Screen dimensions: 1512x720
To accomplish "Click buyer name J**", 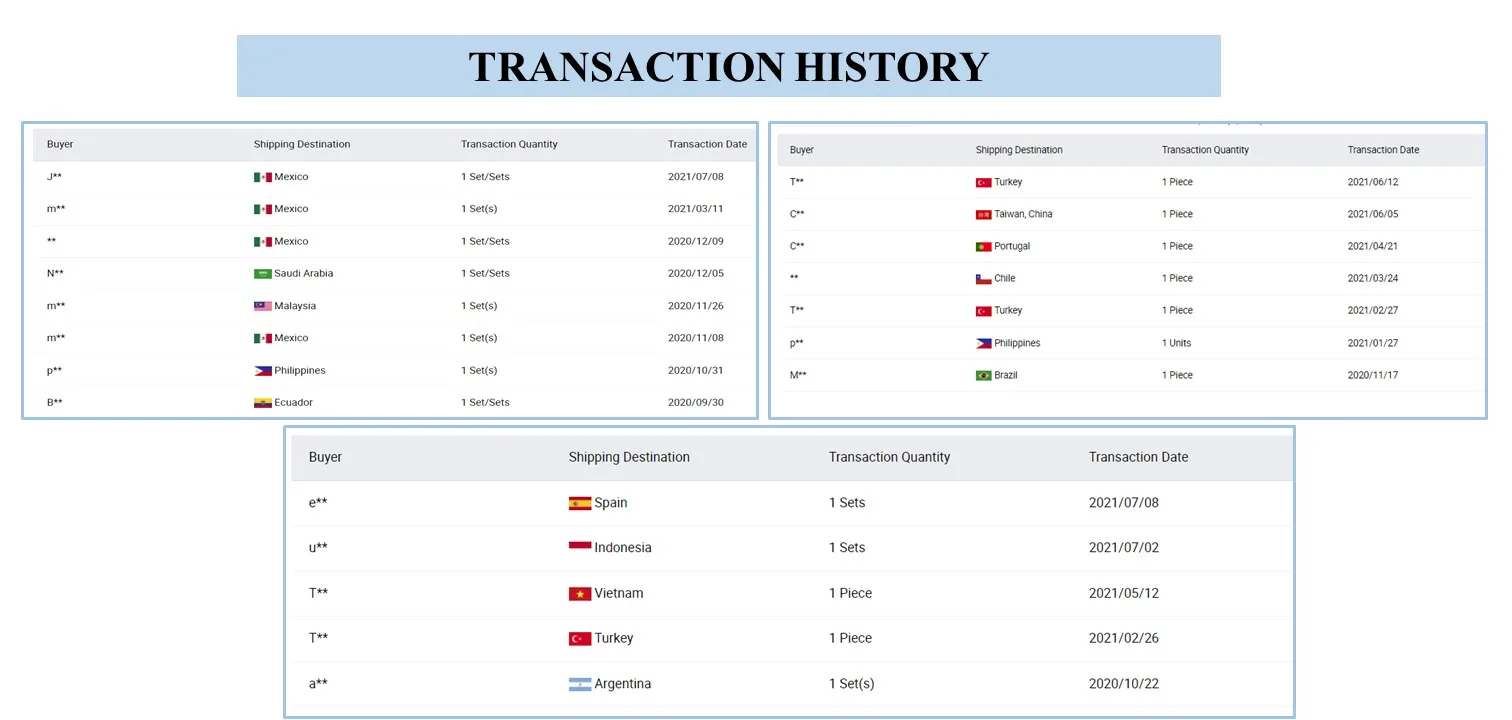I will click(x=55, y=177).
